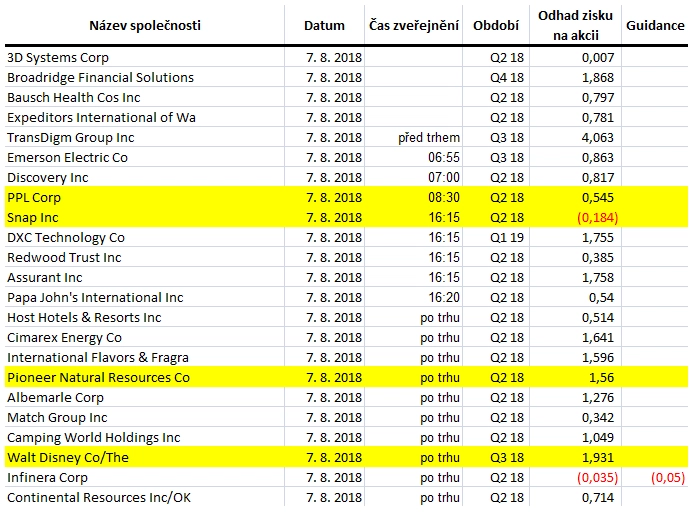
Task: Click the estimate value '4,063'
Action: [598, 138]
